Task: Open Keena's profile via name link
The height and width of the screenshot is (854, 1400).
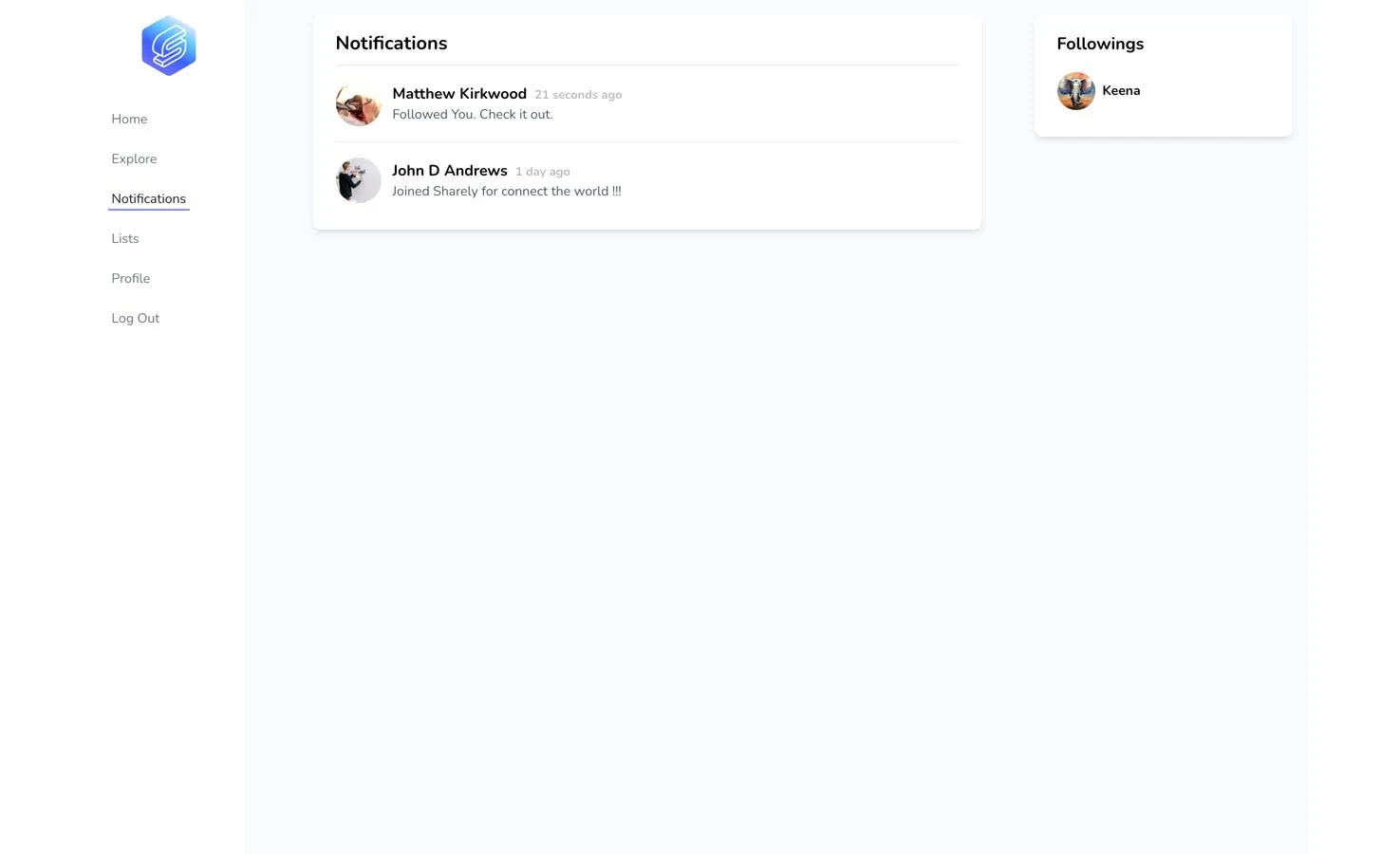Action: [1121, 91]
